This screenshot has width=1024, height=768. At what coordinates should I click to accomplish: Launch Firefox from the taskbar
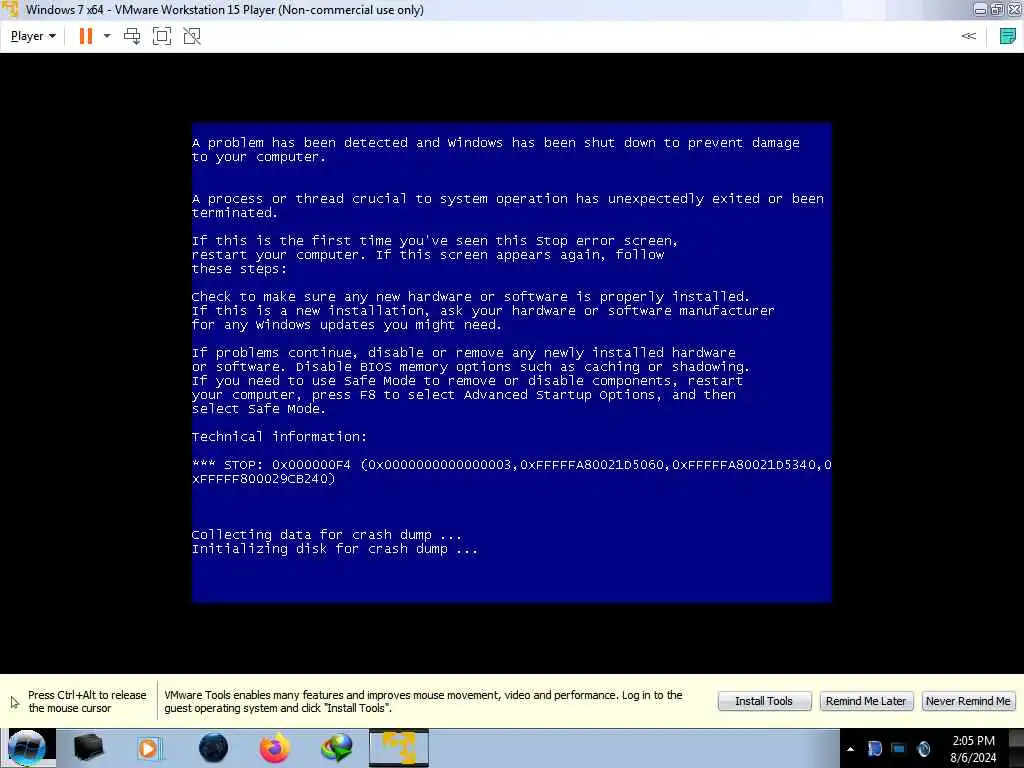(274, 748)
